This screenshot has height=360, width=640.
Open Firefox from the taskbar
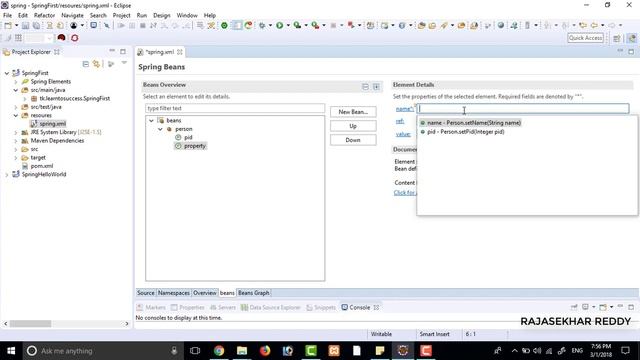pyautogui.click(x=265, y=351)
